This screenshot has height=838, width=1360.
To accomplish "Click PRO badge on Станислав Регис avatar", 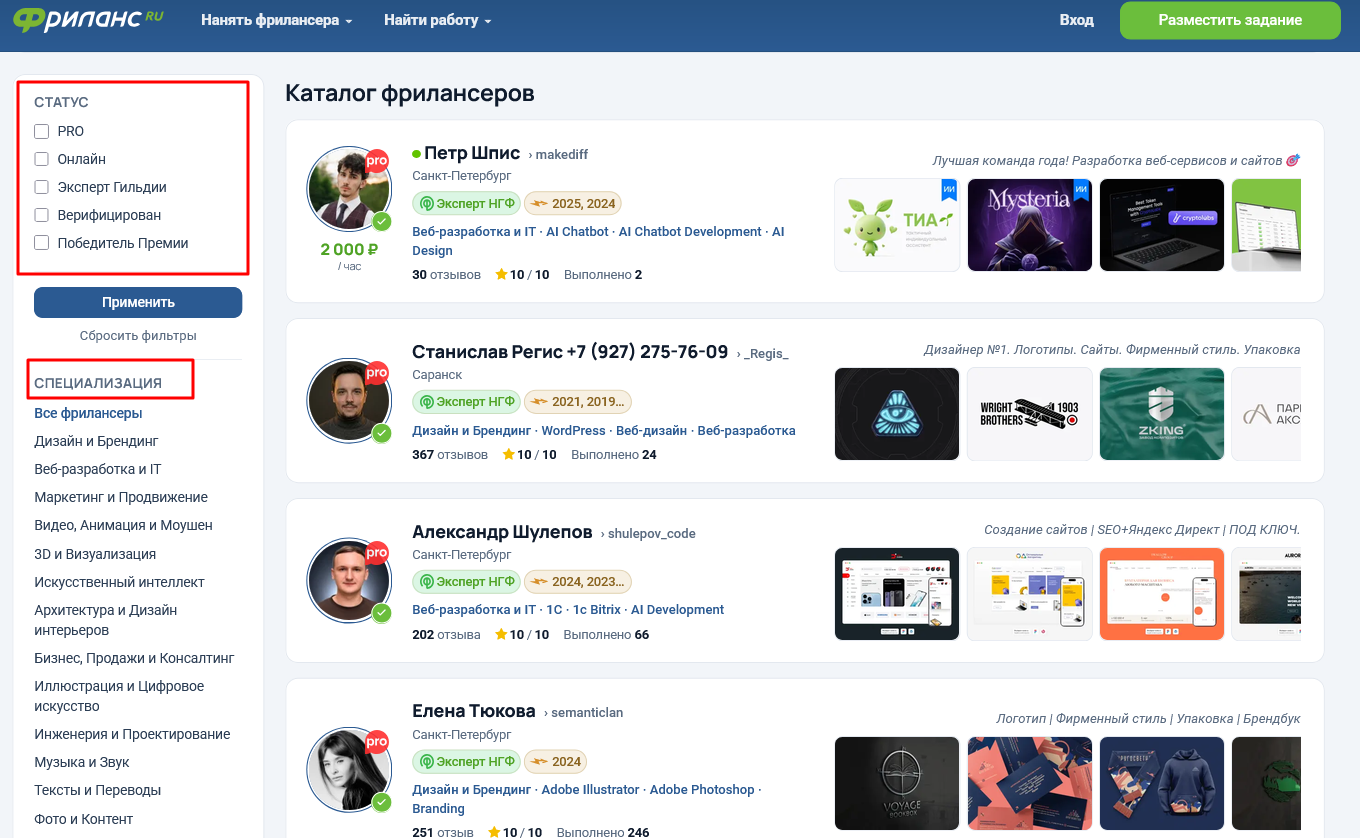I will click(x=377, y=372).
